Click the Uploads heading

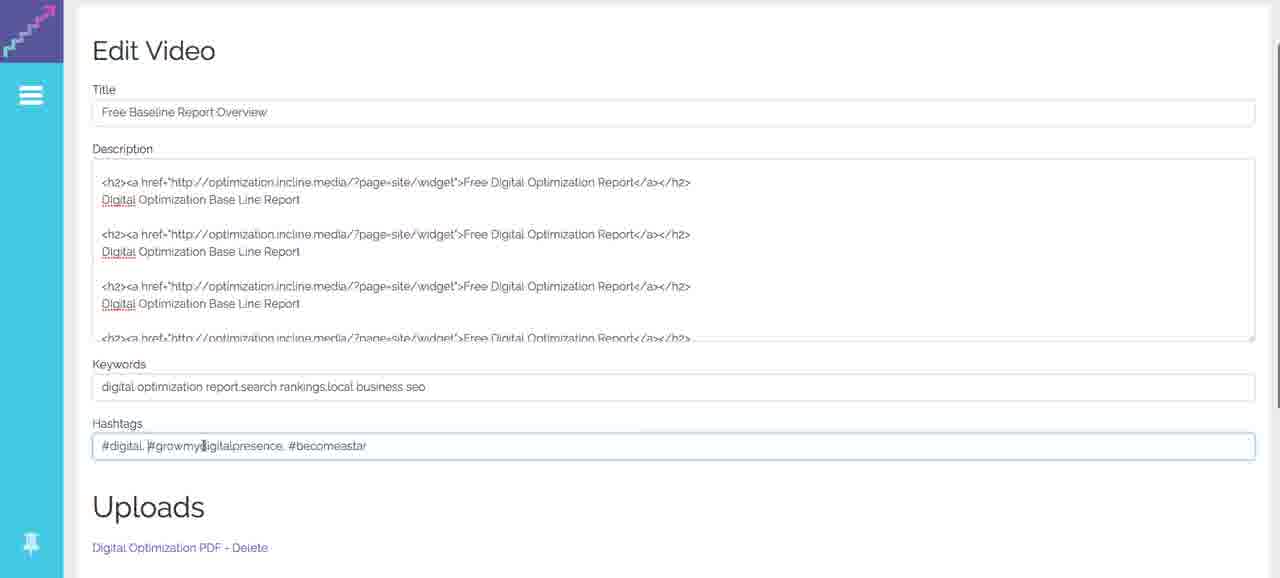click(x=148, y=507)
